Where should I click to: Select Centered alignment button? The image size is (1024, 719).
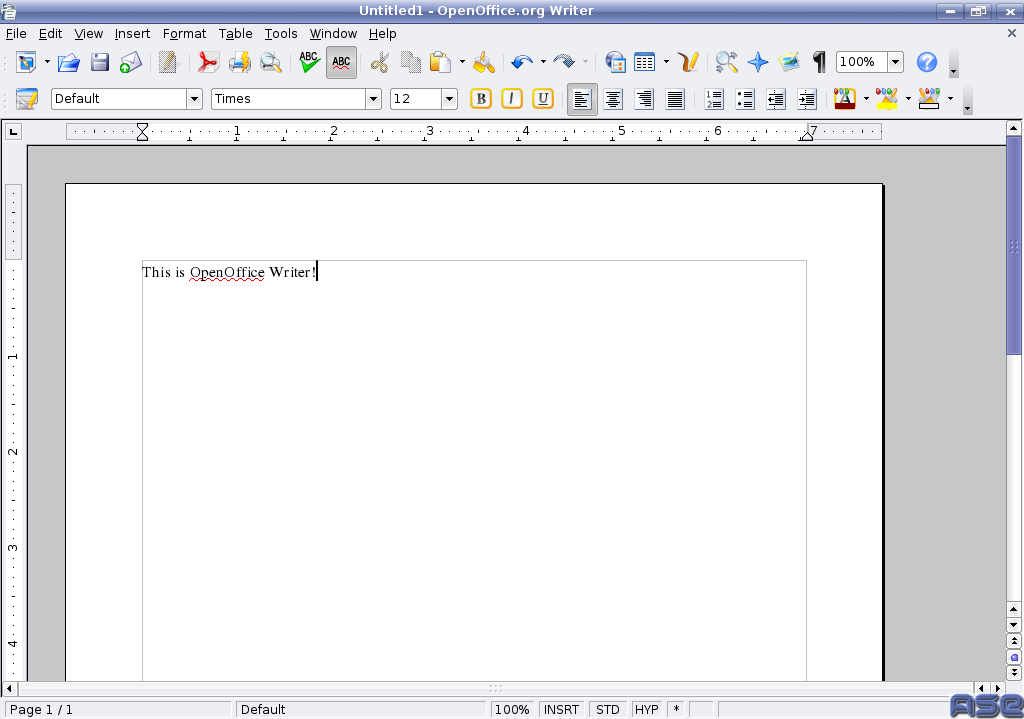pos(613,99)
